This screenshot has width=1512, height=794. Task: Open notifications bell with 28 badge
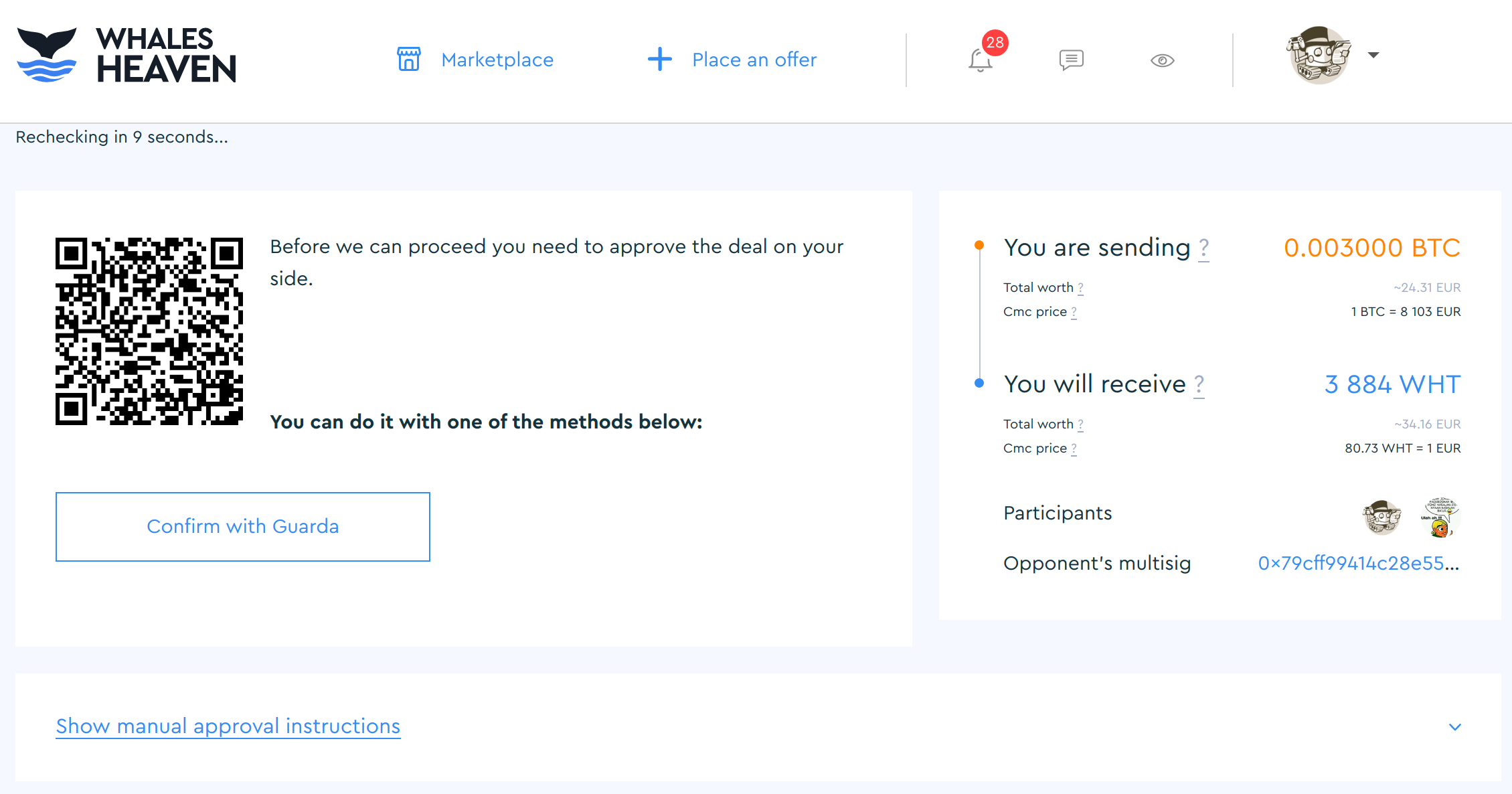click(981, 59)
